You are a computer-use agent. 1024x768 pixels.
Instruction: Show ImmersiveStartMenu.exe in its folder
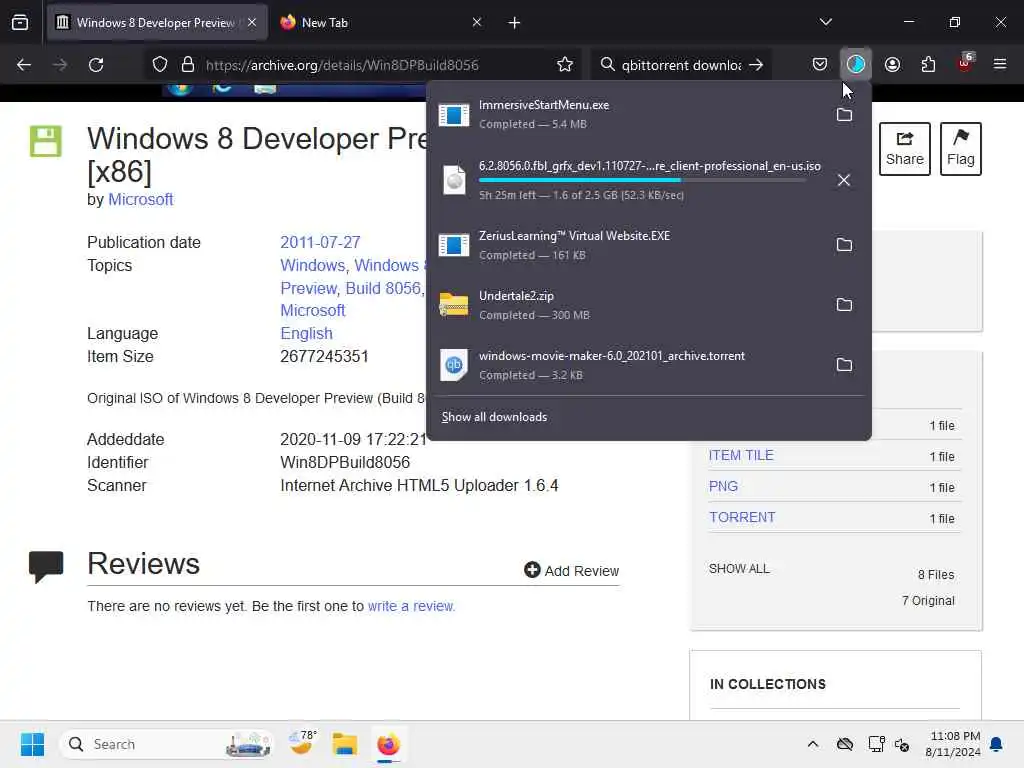tap(844, 115)
